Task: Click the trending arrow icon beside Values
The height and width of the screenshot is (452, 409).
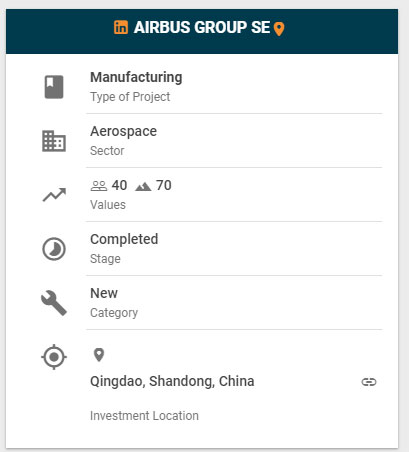Action: tap(54, 195)
